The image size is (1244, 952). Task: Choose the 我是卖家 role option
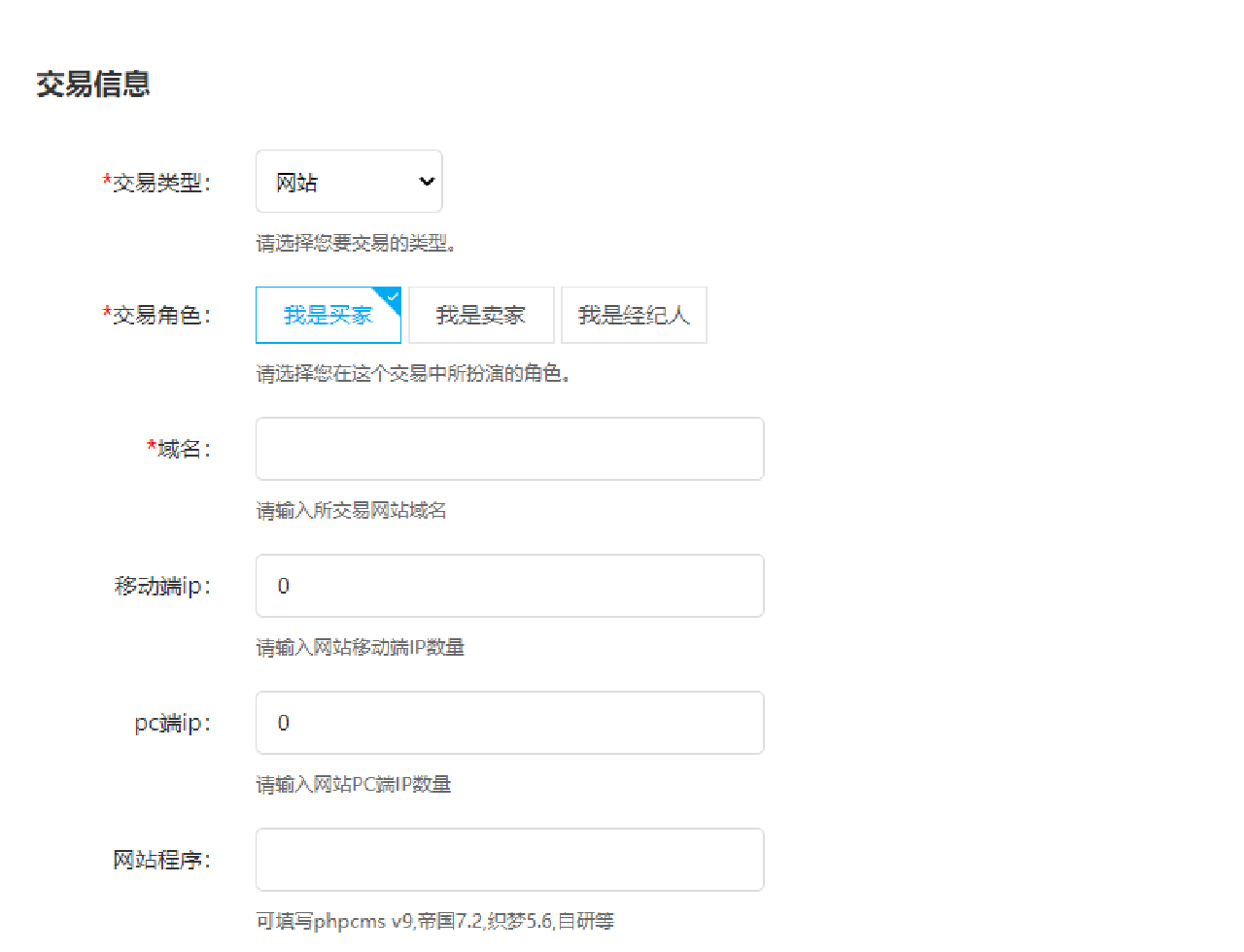(x=481, y=315)
